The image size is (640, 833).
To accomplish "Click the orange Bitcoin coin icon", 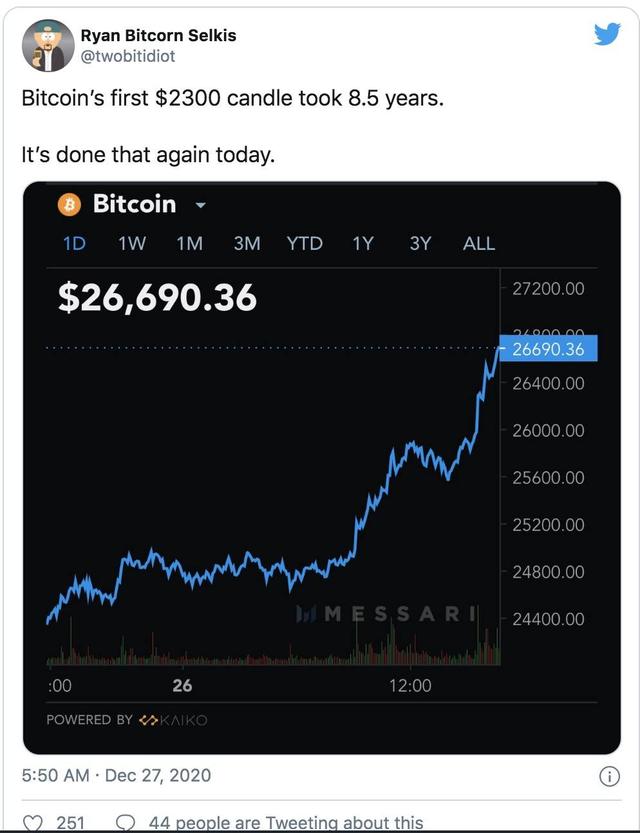I will pyautogui.click(x=70, y=204).
